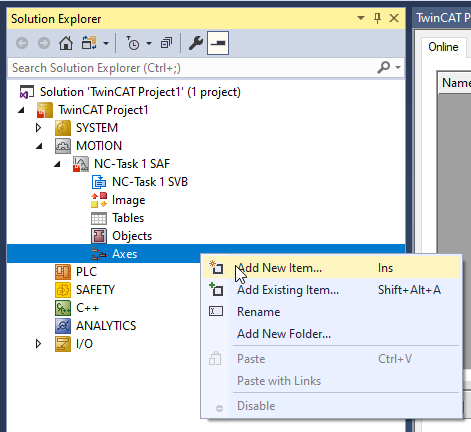This screenshot has width=471, height=432.
Task: Click the Home icon in Solution Explorer toolbar
Action: [x=66, y=43]
